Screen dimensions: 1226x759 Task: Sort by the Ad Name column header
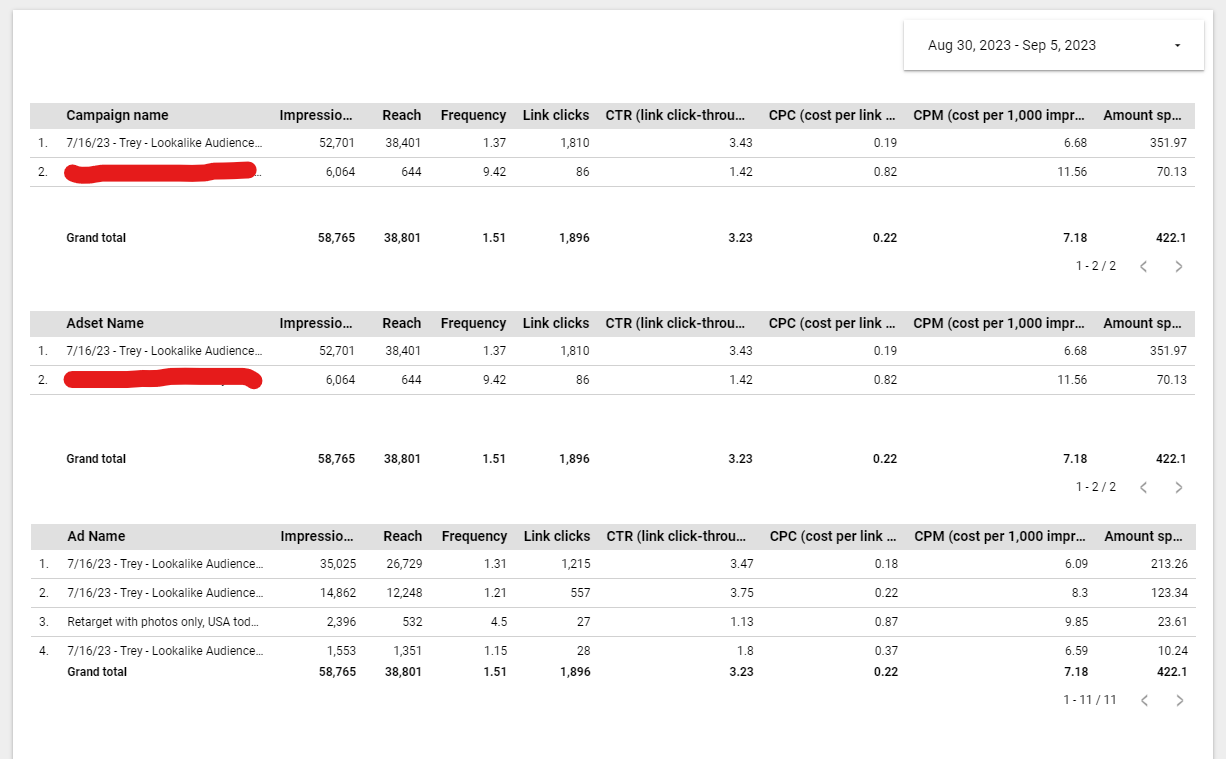click(96, 536)
